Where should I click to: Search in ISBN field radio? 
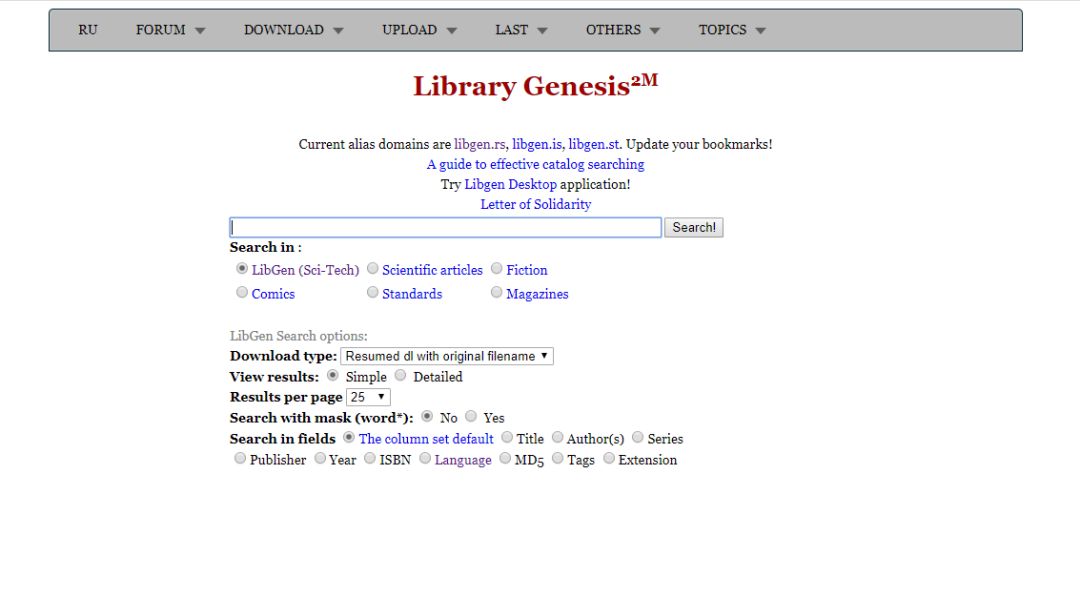(x=370, y=458)
